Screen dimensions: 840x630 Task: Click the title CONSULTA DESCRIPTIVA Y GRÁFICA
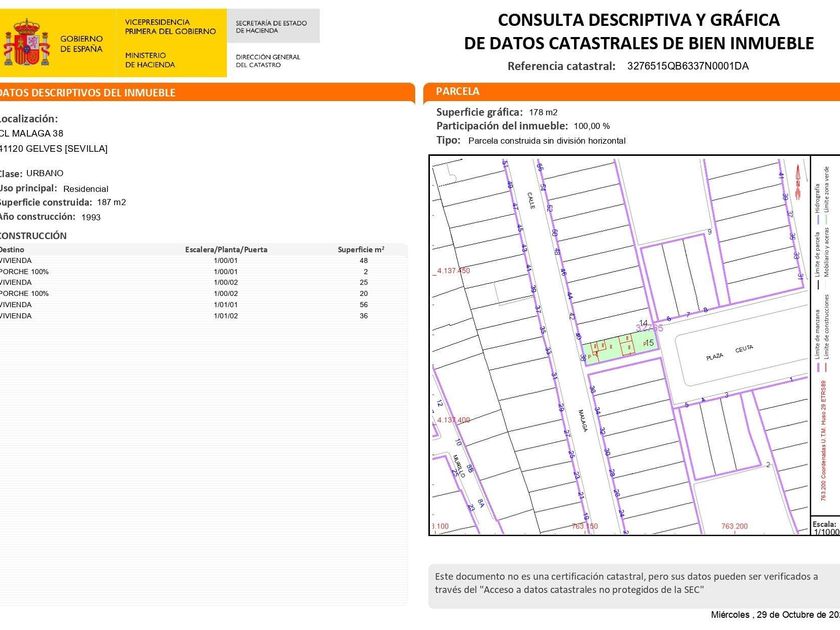[x=639, y=20]
